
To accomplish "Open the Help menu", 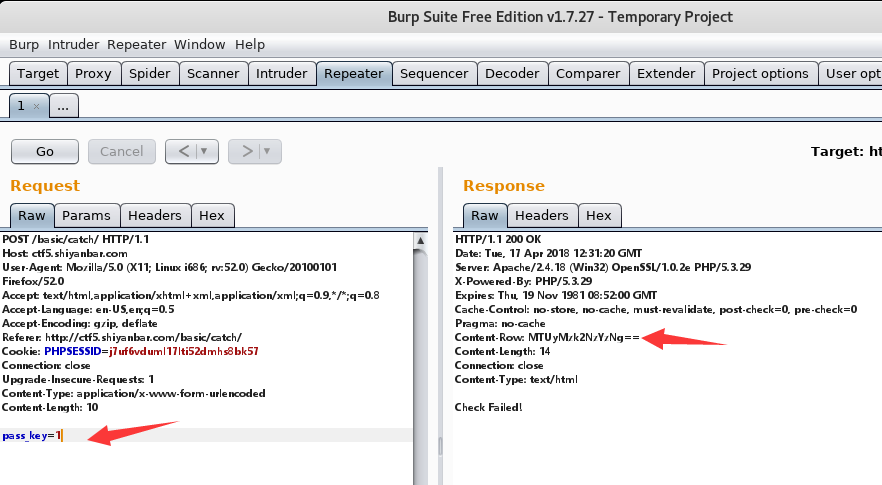I will [250, 44].
